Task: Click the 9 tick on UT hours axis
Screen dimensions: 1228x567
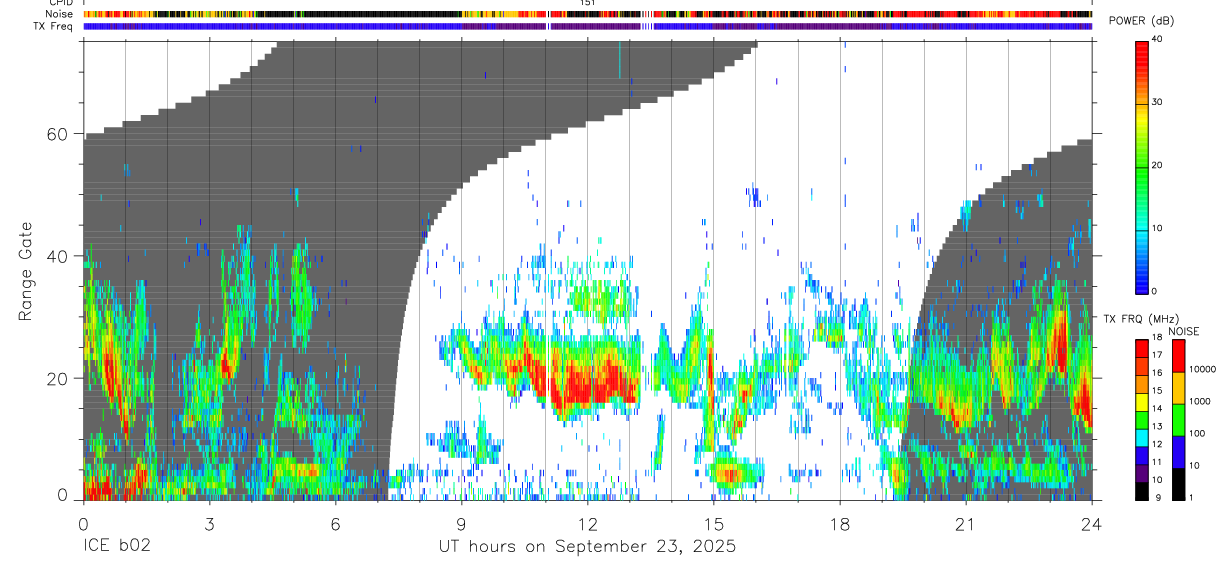Action: (x=461, y=523)
